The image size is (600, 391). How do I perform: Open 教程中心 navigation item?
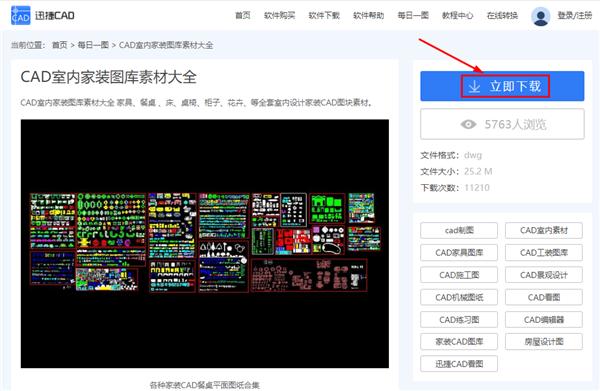point(458,15)
